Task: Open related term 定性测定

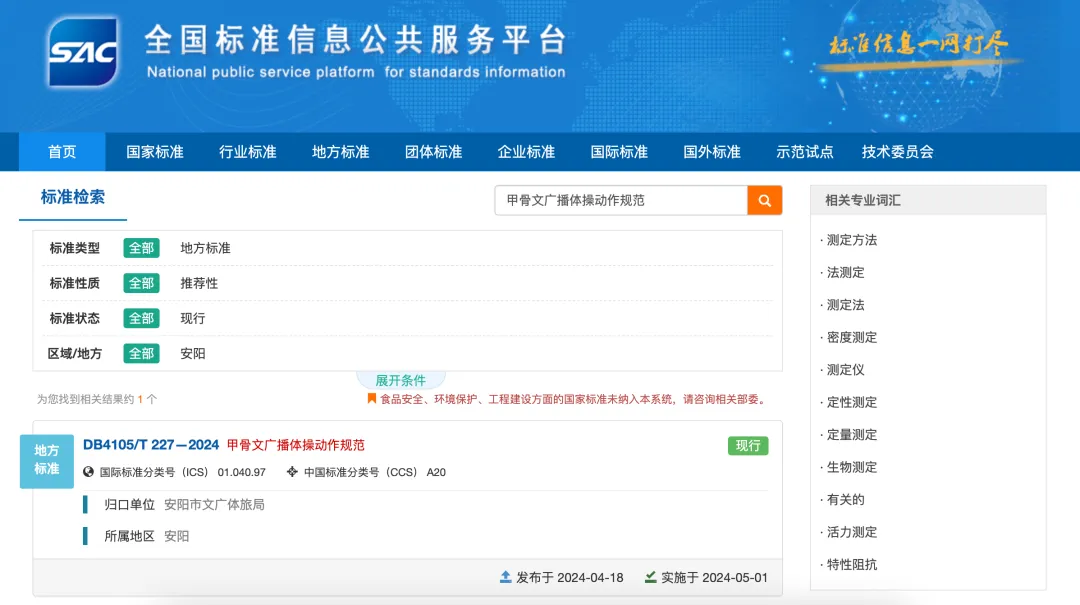Action: pyautogui.click(x=851, y=402)
